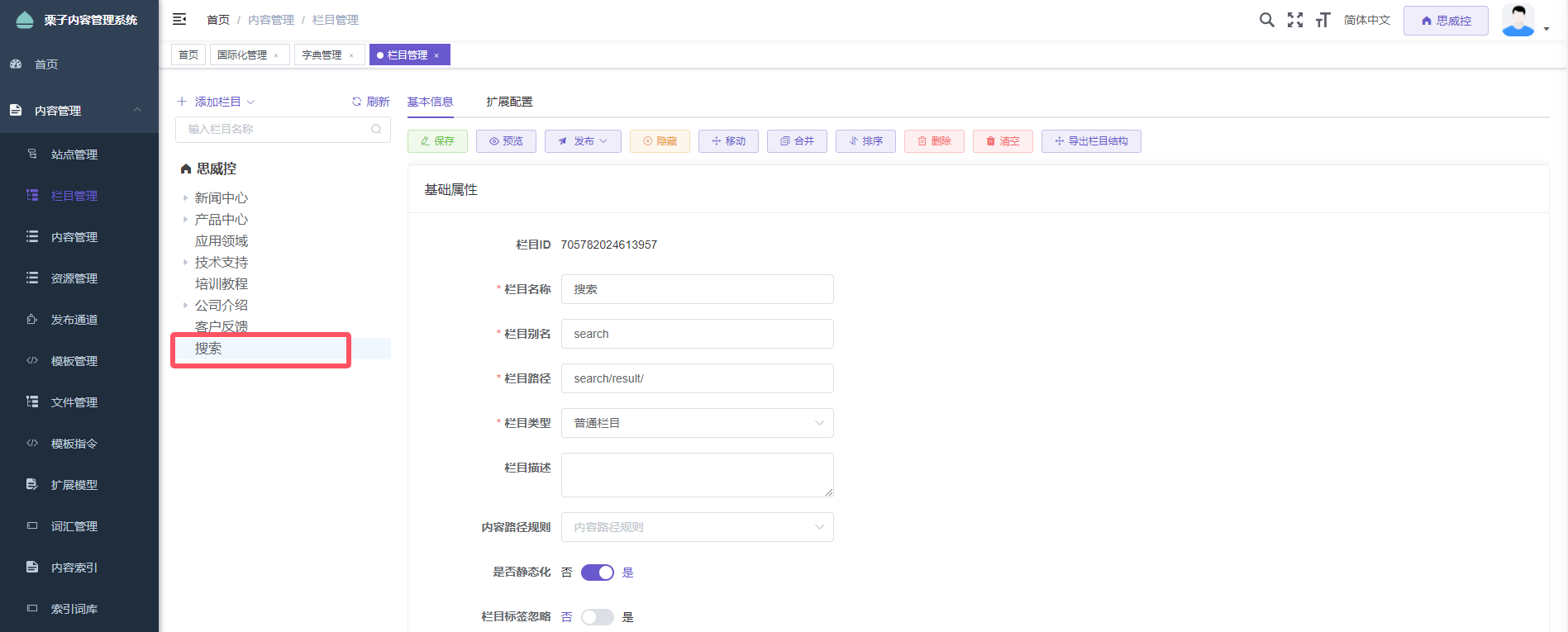Switch to the 扩展配置 tab
The image size is (1568, 632).
(x=509, y=102)
